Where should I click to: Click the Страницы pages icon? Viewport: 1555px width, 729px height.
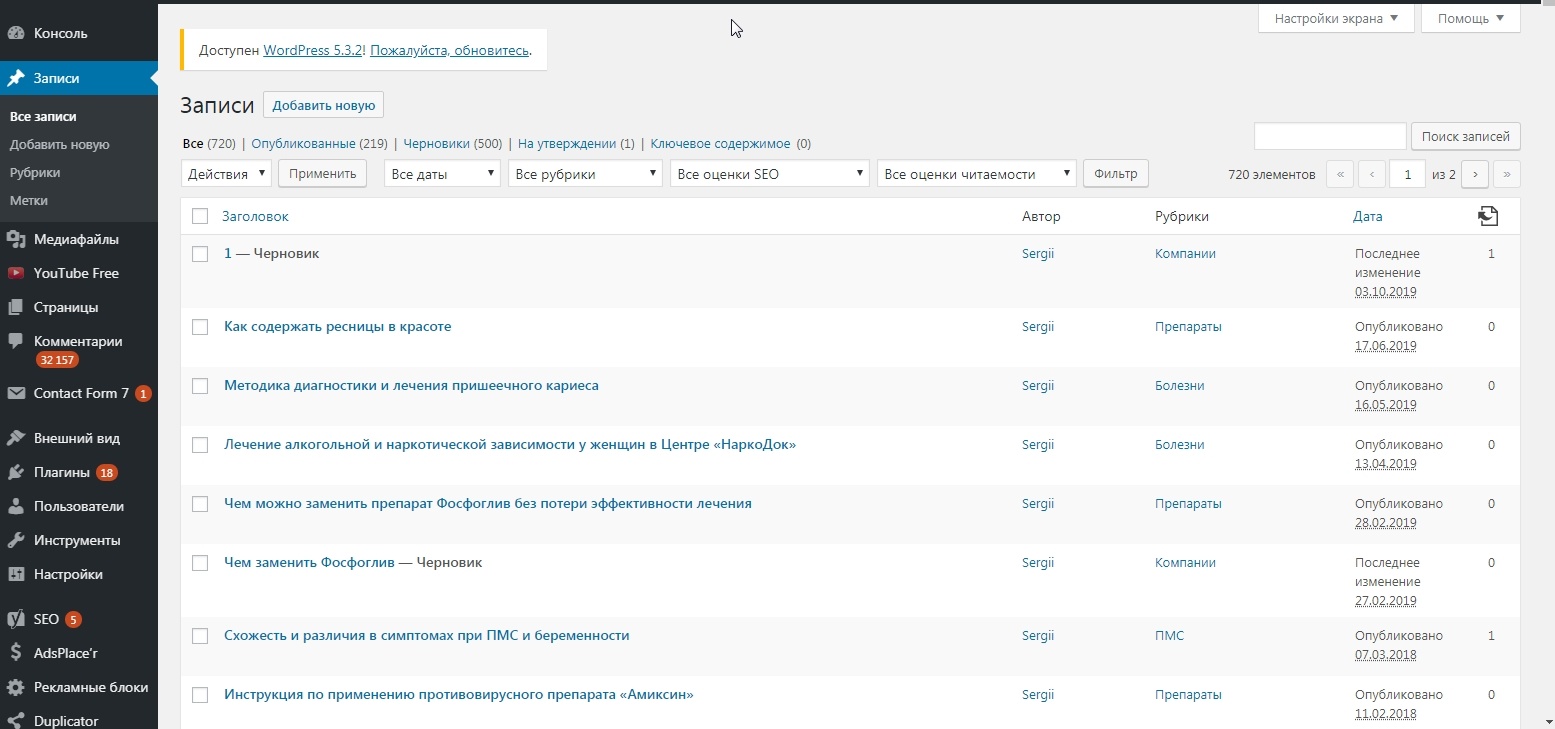click(x=16, y=307)
